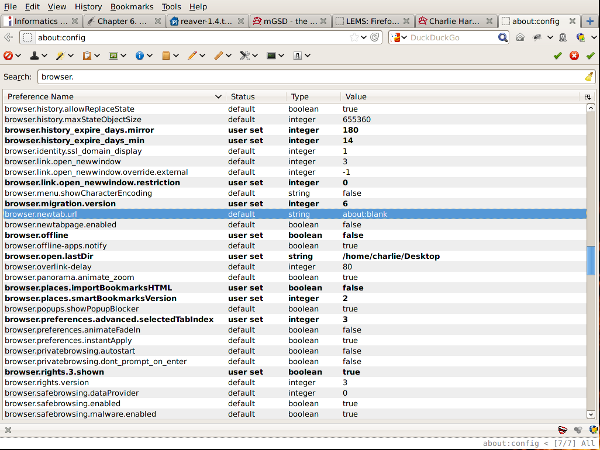Open the Help menu

point(198,7)
